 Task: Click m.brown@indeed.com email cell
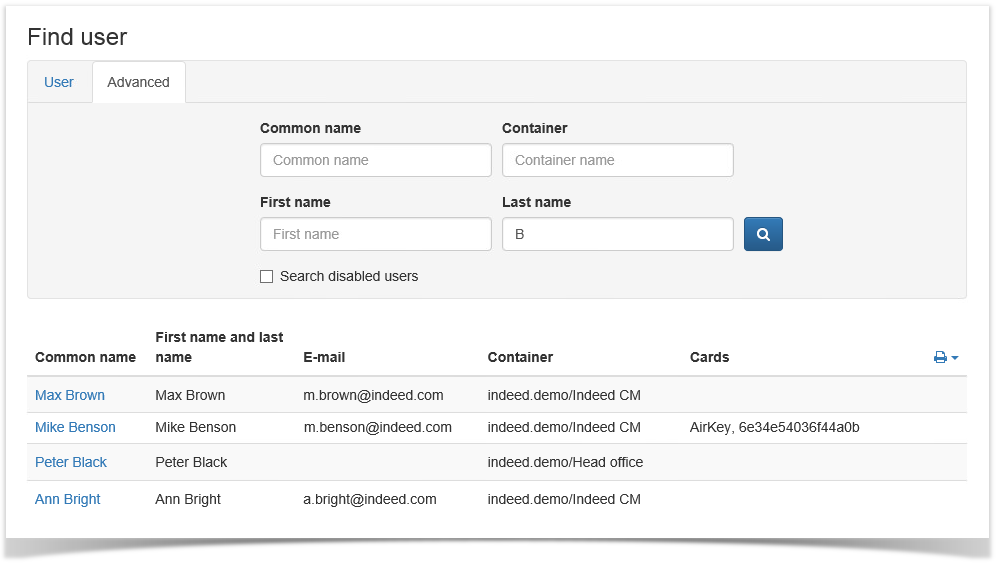click(x=373, y=395)
